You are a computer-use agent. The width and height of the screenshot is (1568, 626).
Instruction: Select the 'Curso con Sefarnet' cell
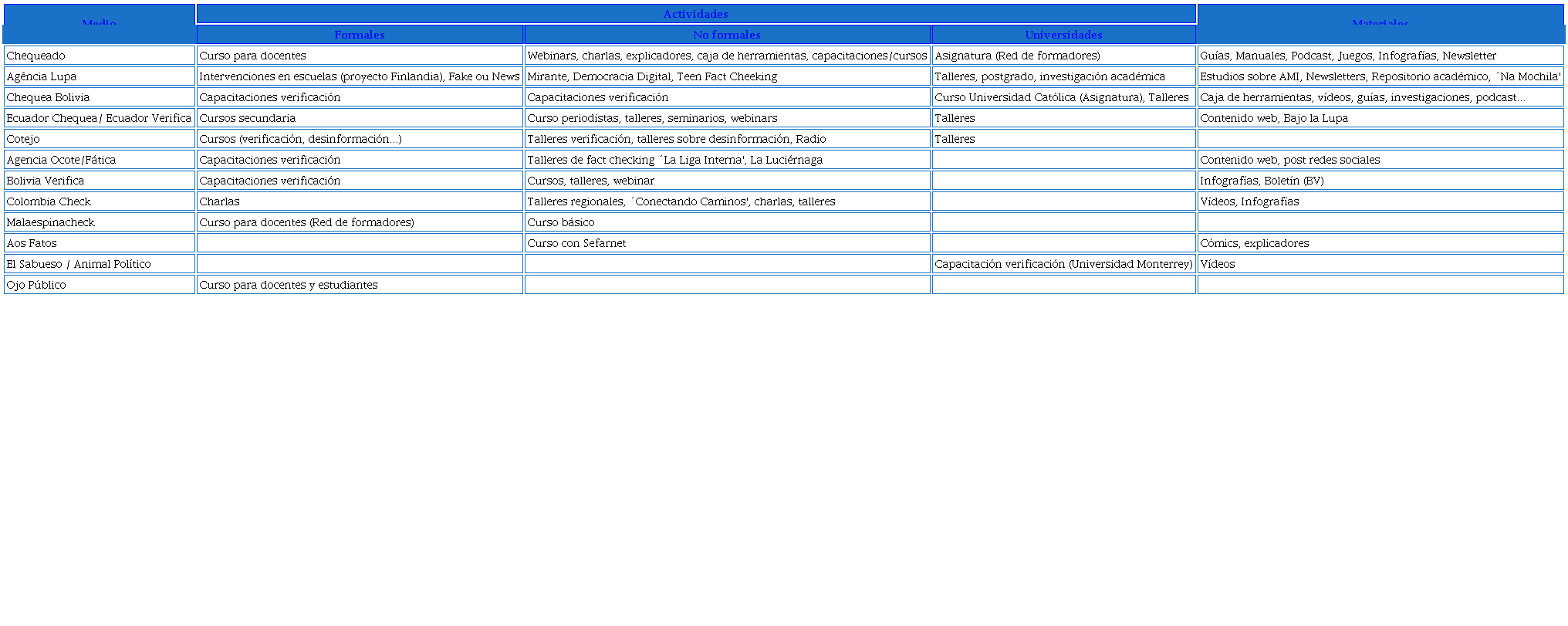click(x=726, y=243)
